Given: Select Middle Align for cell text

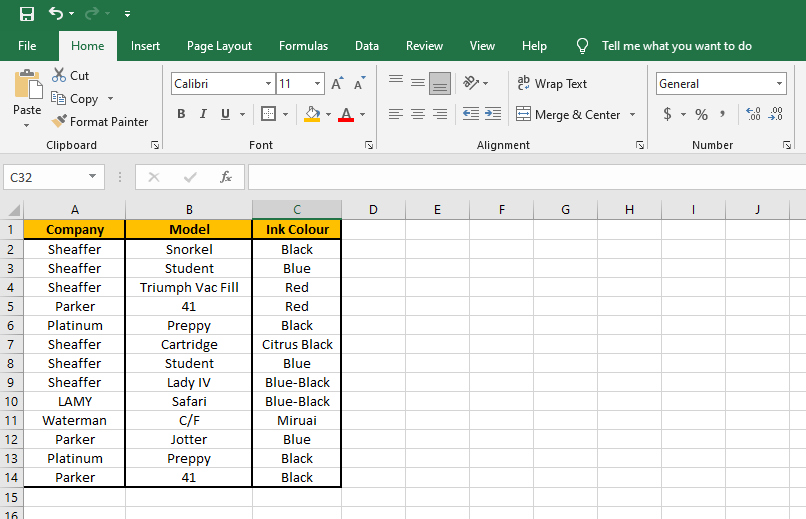Looking at the screenshot, I should coord(418,83).
